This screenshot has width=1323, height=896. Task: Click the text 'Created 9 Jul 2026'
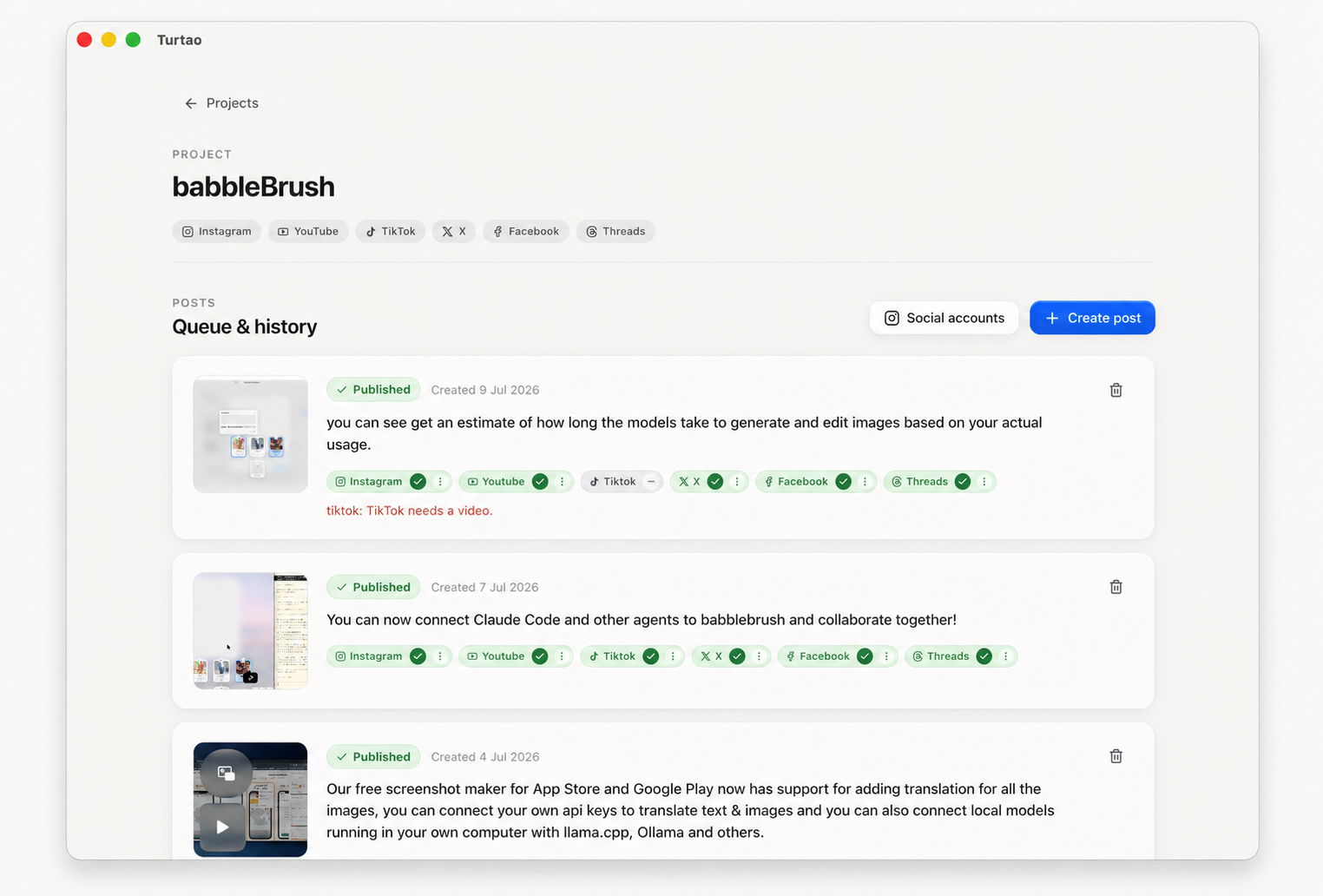coord(485,391)
